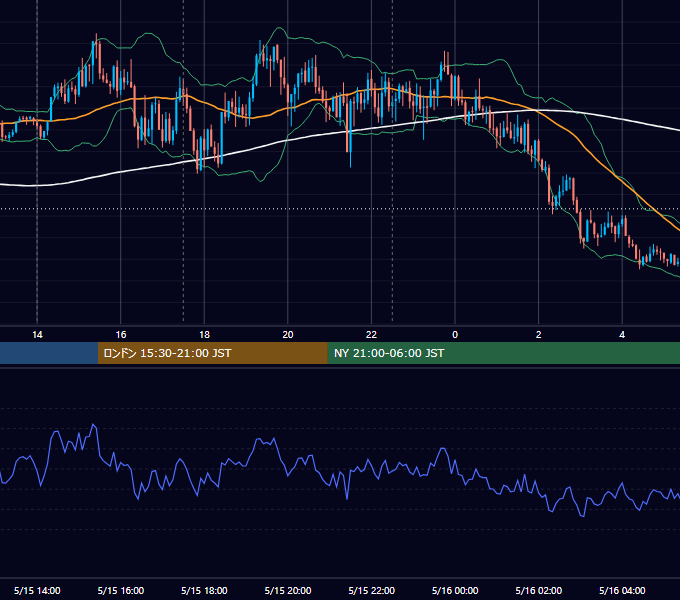Screen dimensions: 680x600
Task: Click hour label 2 on the price chart axis
Action: [x=539, y=335]
